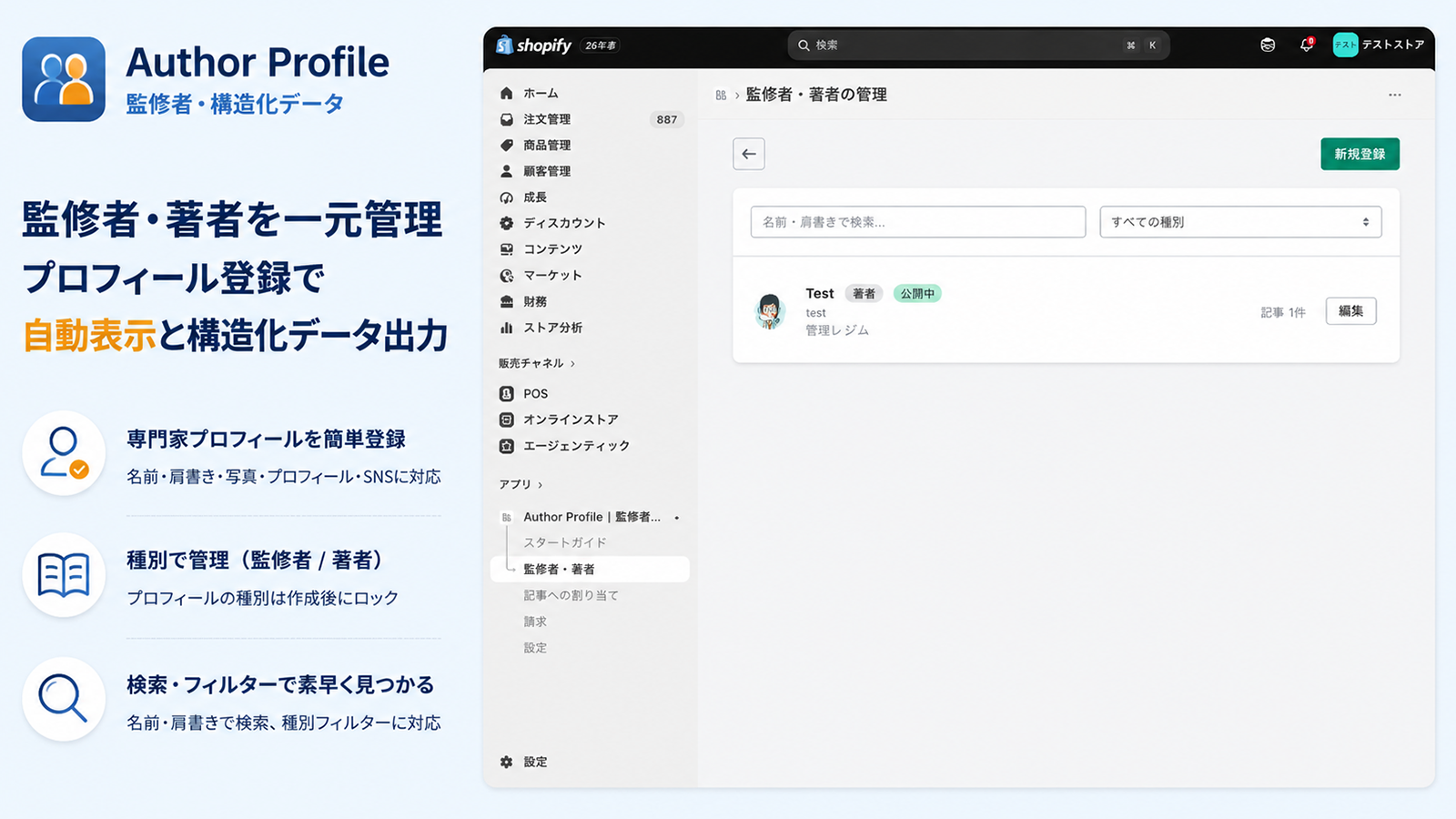Click the app icon in the breadcrumb

click(x=721, y=95)
